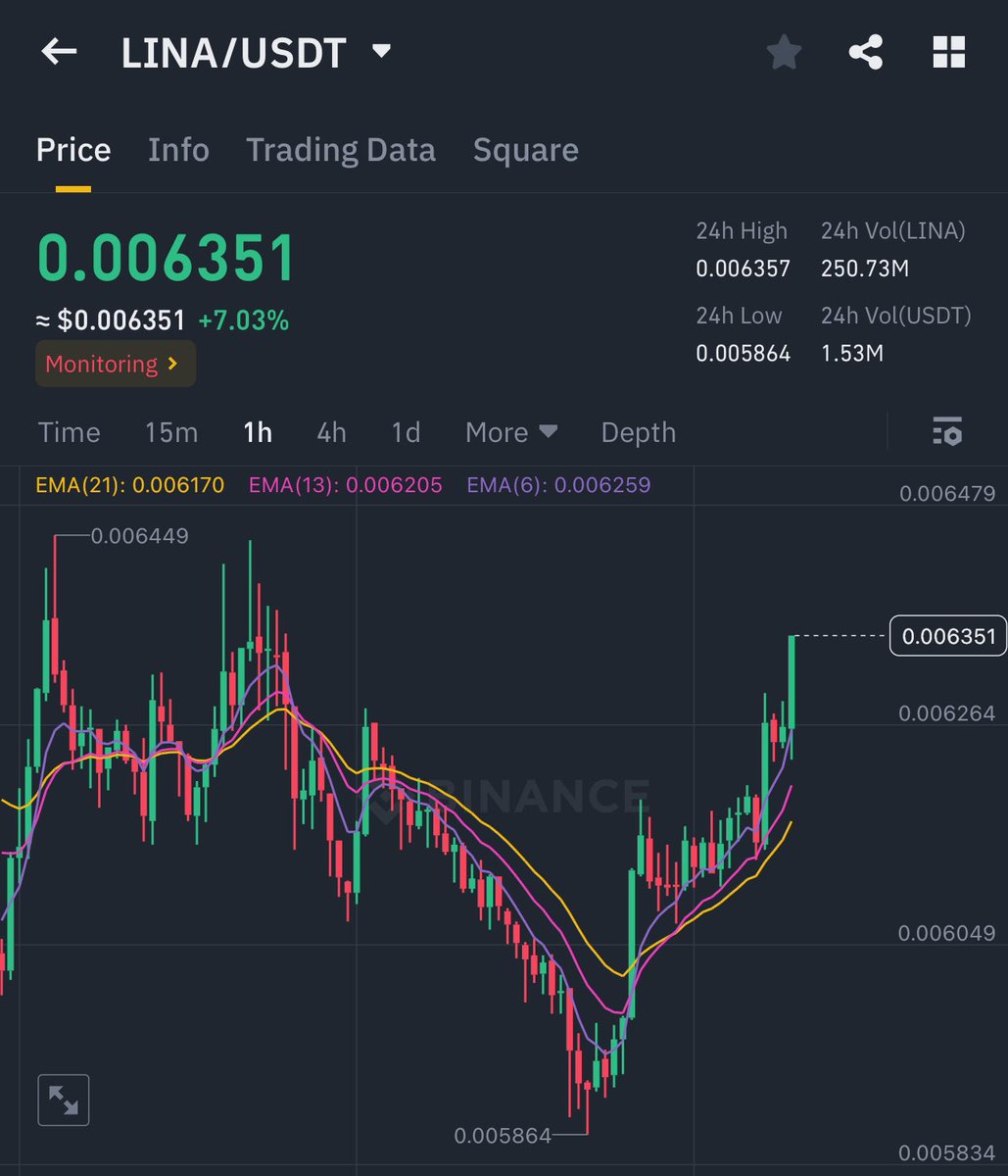Switch to the Price tab
This screenshot has height=1176, width=1008.
pos(73,150)
